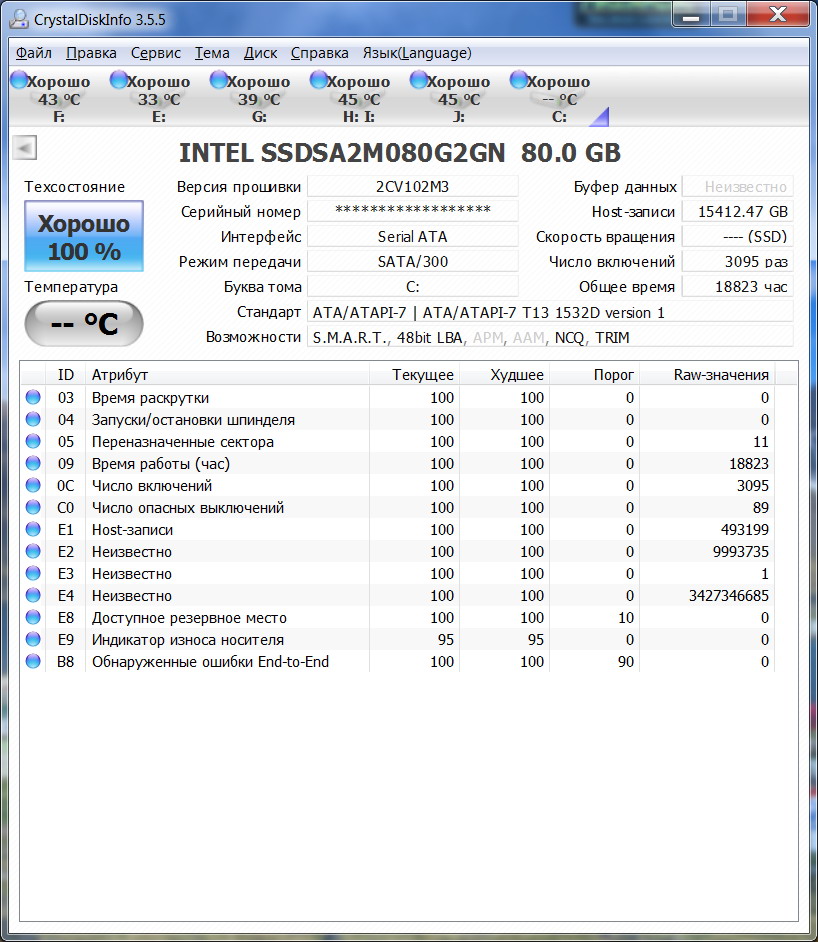The image size is (818, 942).
Task: Click the firmware version field 2CV102M3
Action: [412, 187]
